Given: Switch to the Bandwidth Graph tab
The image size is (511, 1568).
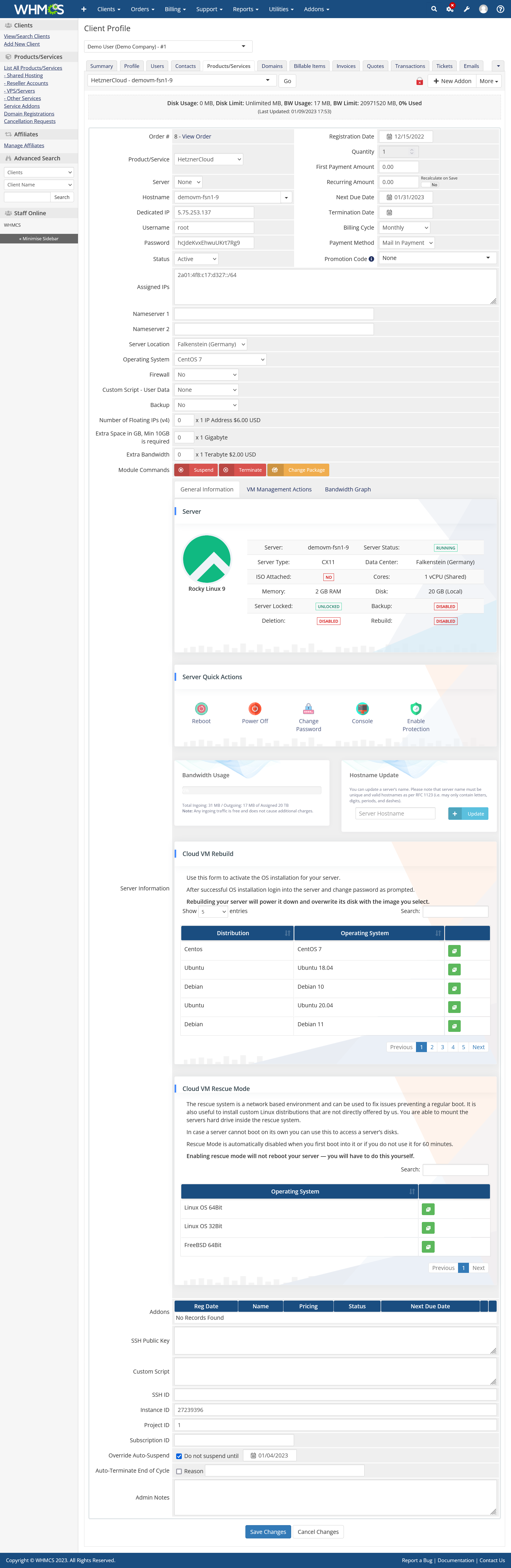Looking at the screenshot, I should click(348, 489).
